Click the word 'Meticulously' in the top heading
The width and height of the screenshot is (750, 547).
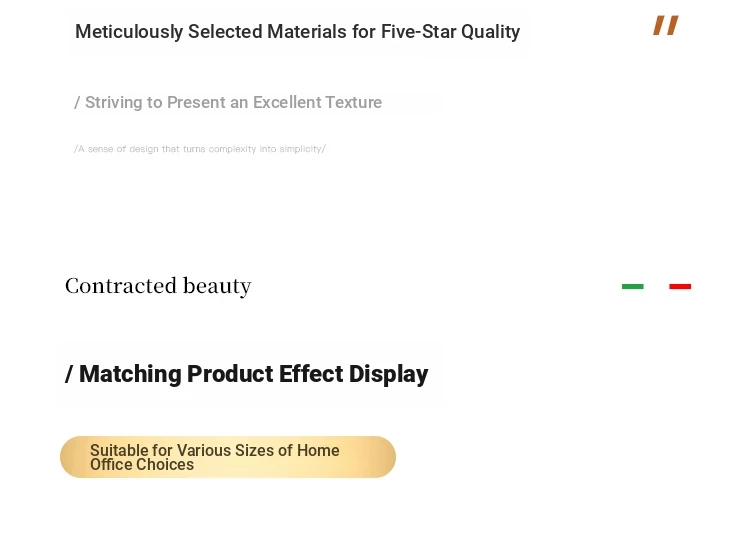pos(129,32)
